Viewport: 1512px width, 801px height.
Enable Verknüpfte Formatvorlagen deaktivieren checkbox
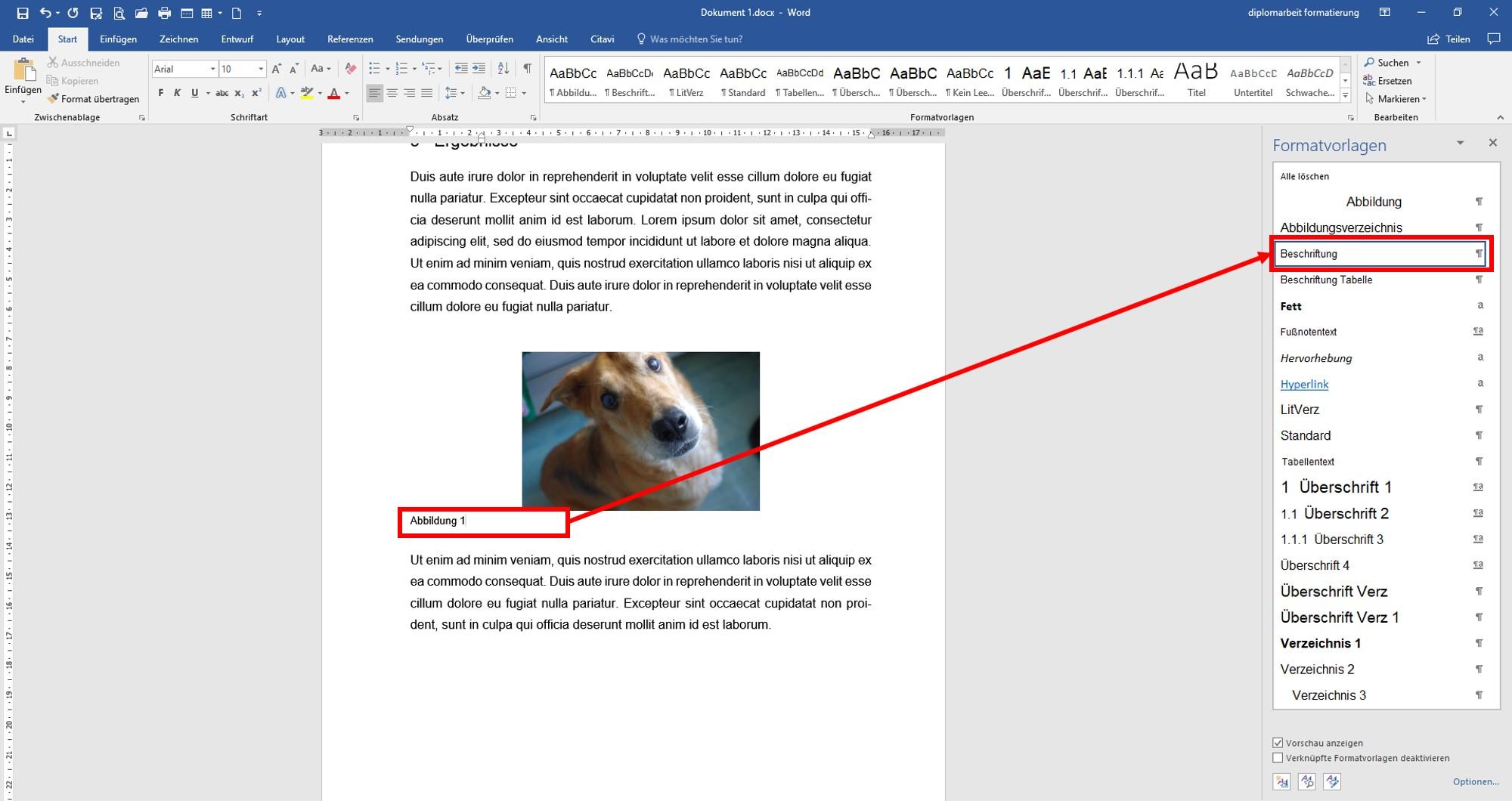1278,758
